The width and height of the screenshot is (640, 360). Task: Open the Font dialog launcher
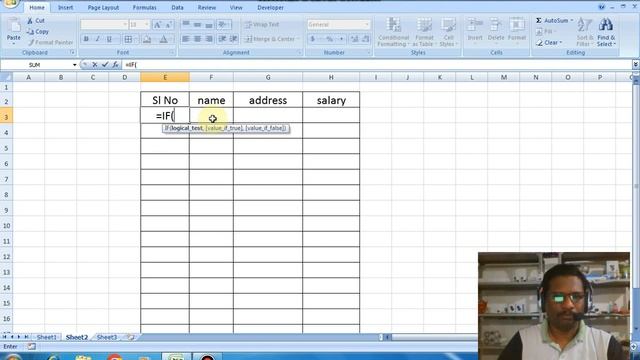pos(172,53)
